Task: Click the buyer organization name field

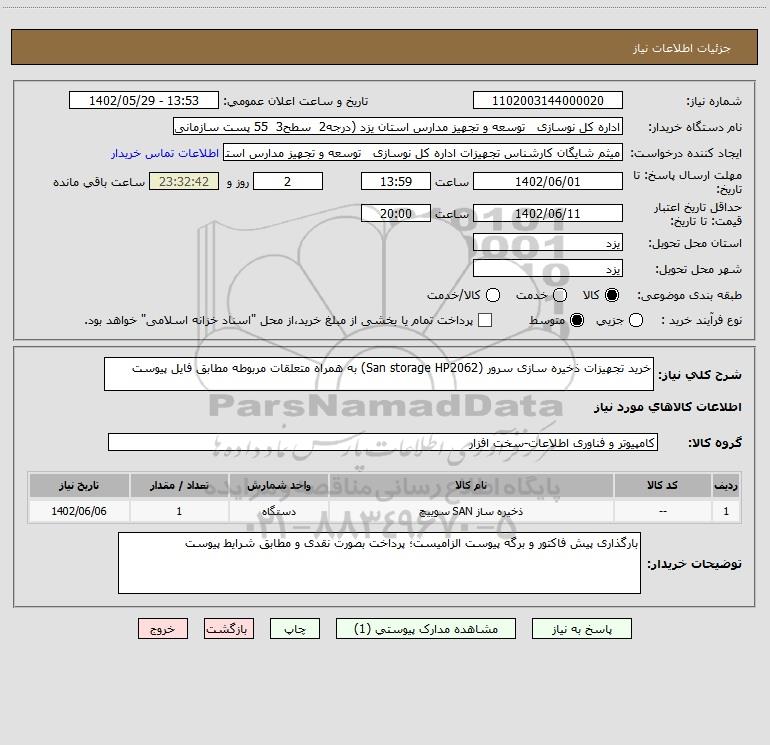Action: pos(398,127)
